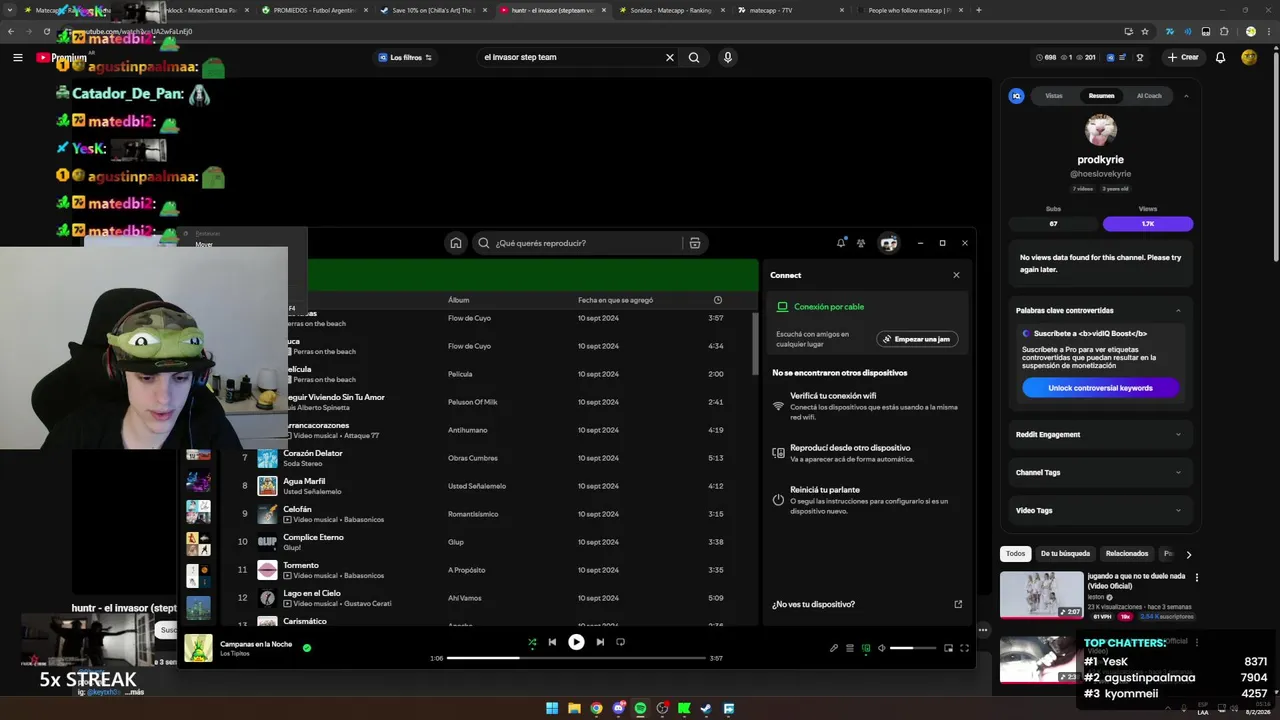Toggle repeat in Spotify player
Viewport: 1280px width, 720px height.
(x=620, y=642)
